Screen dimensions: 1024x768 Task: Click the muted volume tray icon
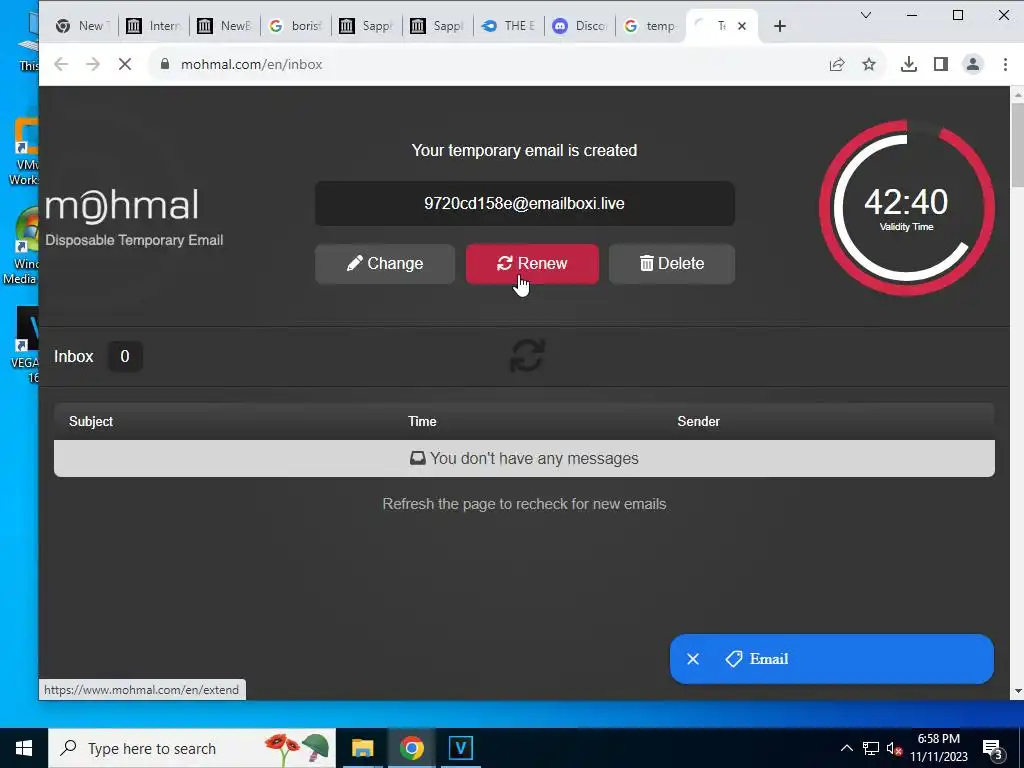894,748
